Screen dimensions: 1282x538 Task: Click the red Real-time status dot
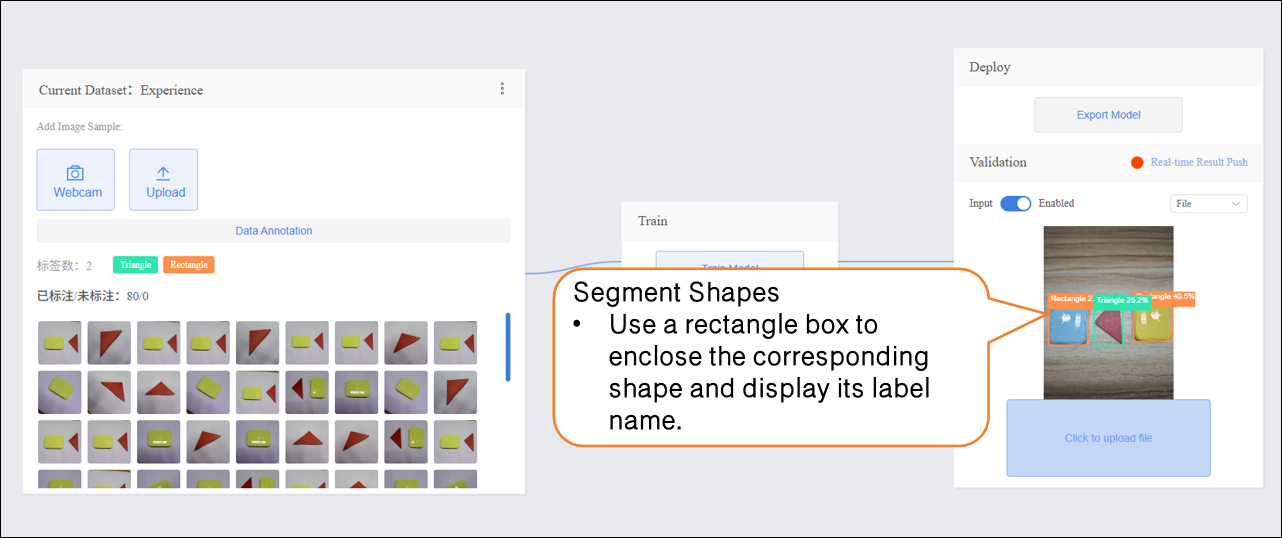[x=1137, y=163]
